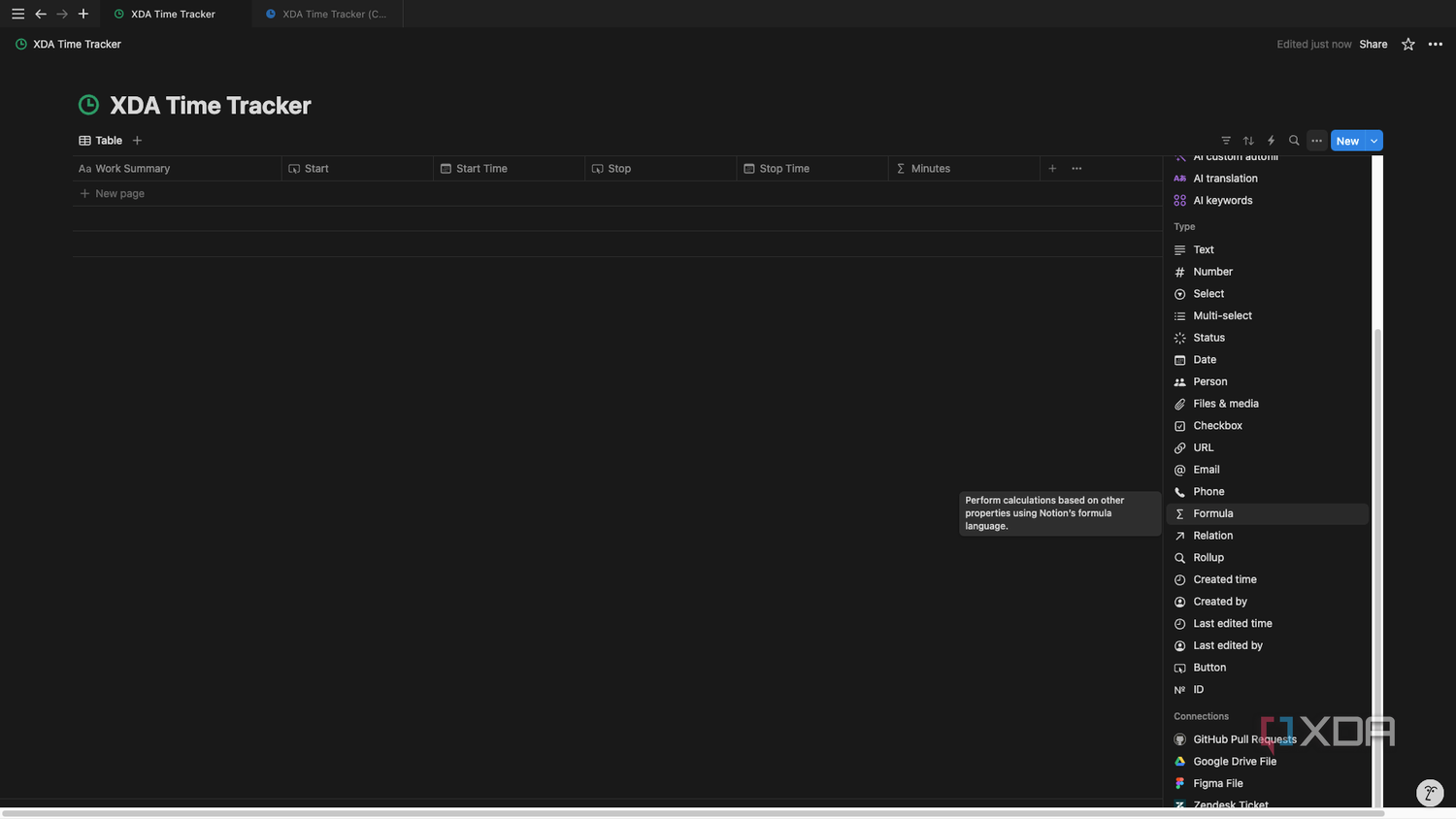1456x819 pixels.
Task: Select the Button property type
Action: (1267, 668)
